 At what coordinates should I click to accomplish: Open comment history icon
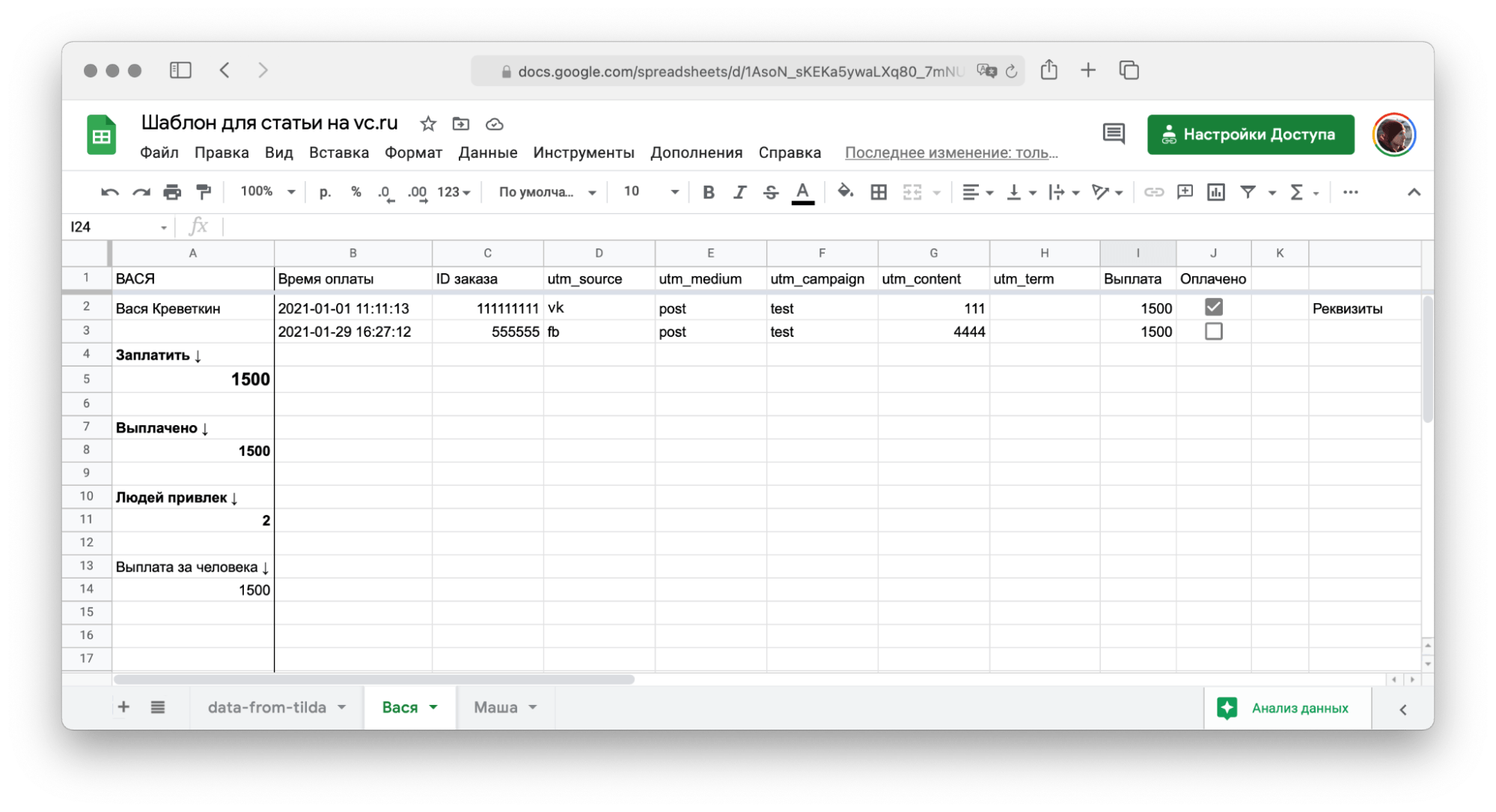(1114, 134)
